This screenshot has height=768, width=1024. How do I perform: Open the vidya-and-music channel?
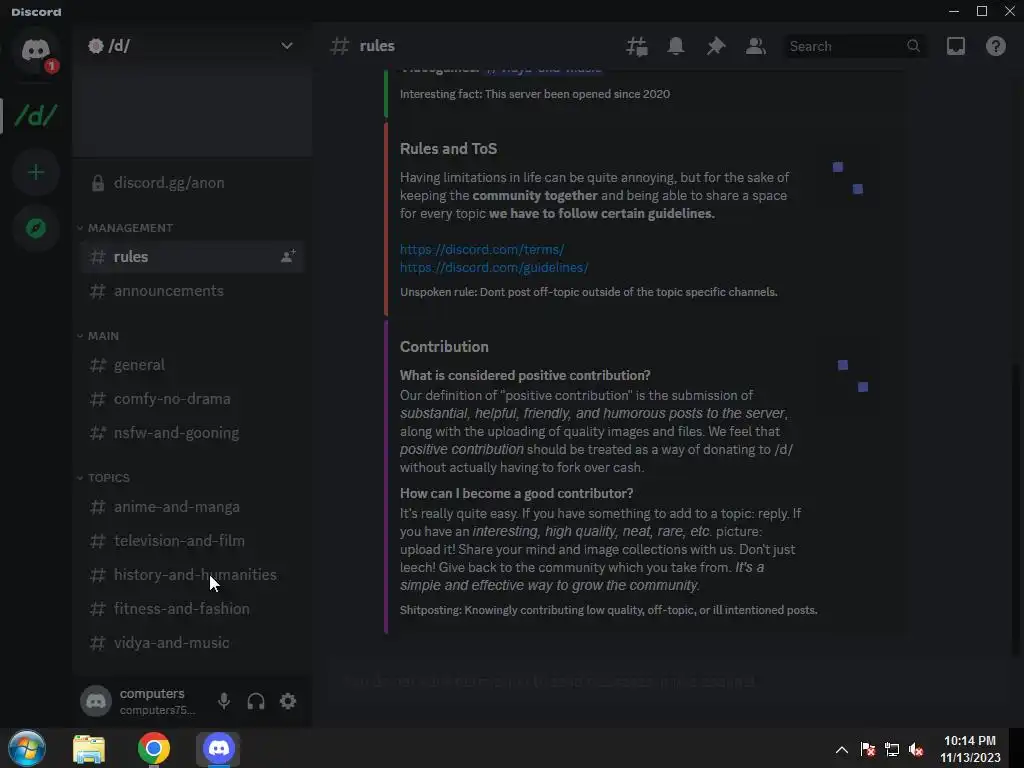pos(192,643)
